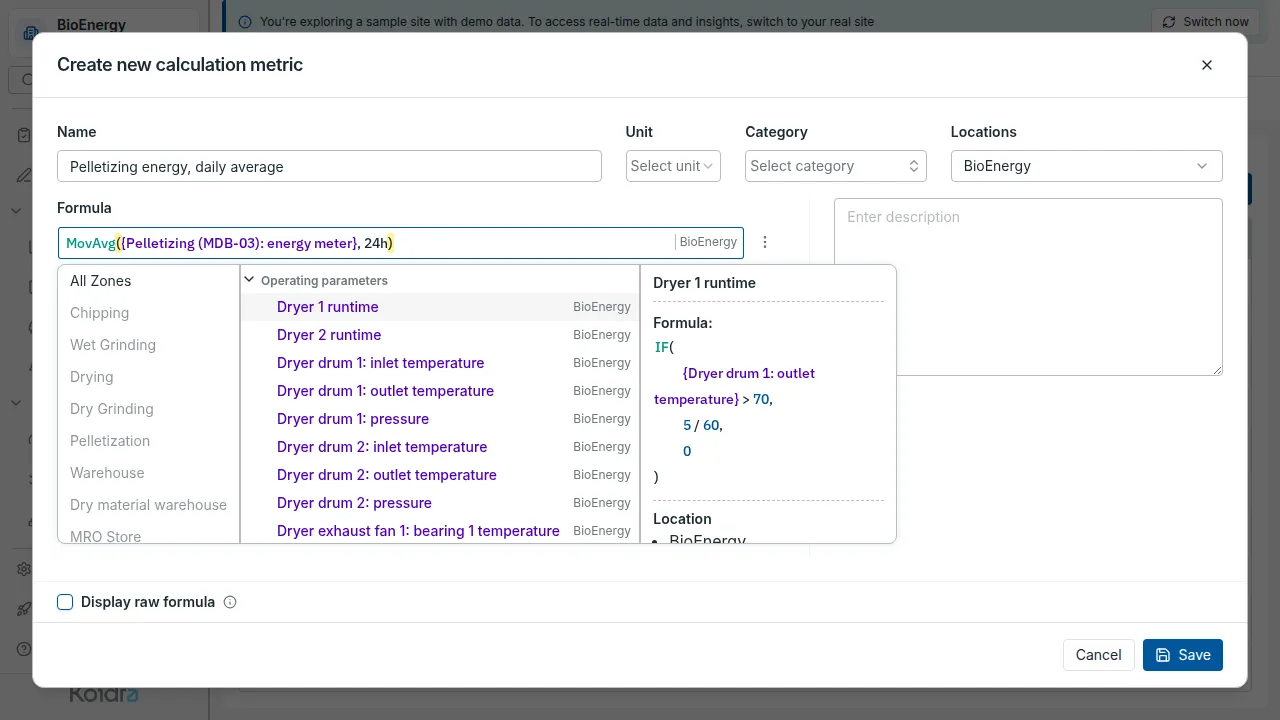Save the new calculation metric
This screenshot has width=1280, height=720.
pos(1182,655)
